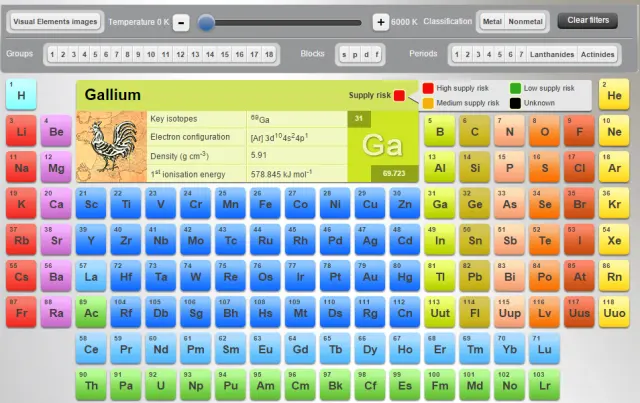Click the density value 5.91
The image size is (640, 403).
pos(259,156)
